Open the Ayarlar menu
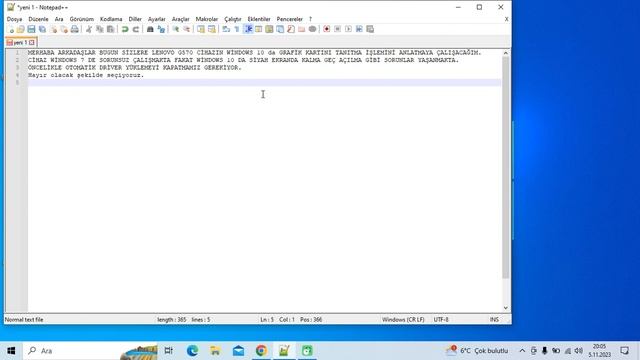 point(157,19)
